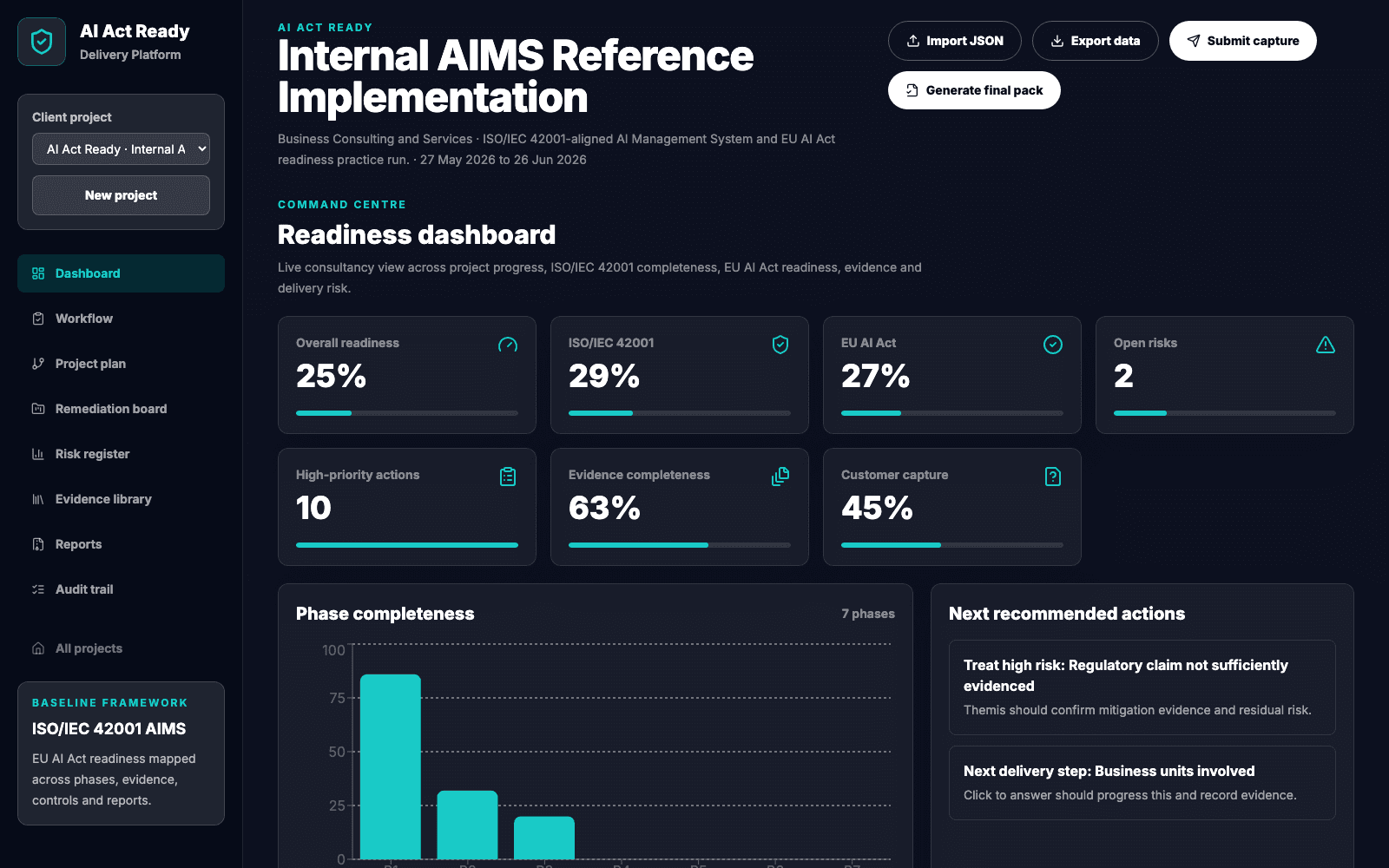Open the Risk register page

[x=121, y=454]
